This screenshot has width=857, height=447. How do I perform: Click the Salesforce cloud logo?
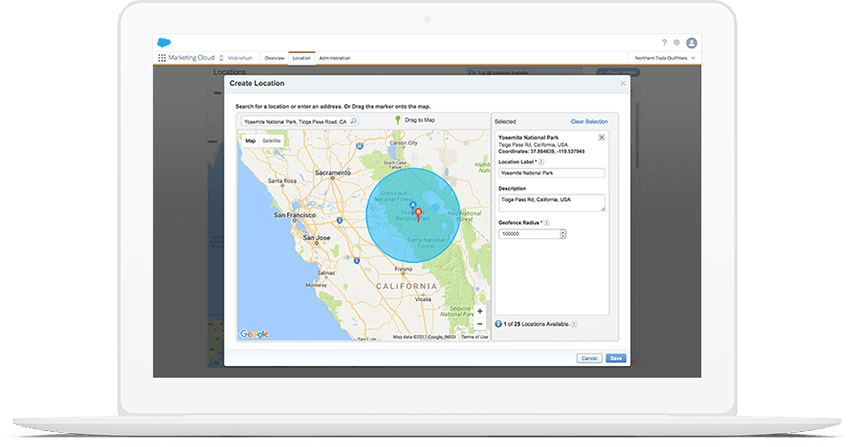click(x=164, y=43)
